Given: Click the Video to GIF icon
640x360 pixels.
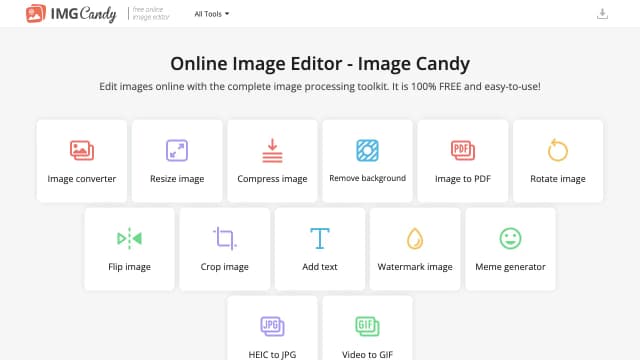Looking at the screenshot, I should 367,327.
